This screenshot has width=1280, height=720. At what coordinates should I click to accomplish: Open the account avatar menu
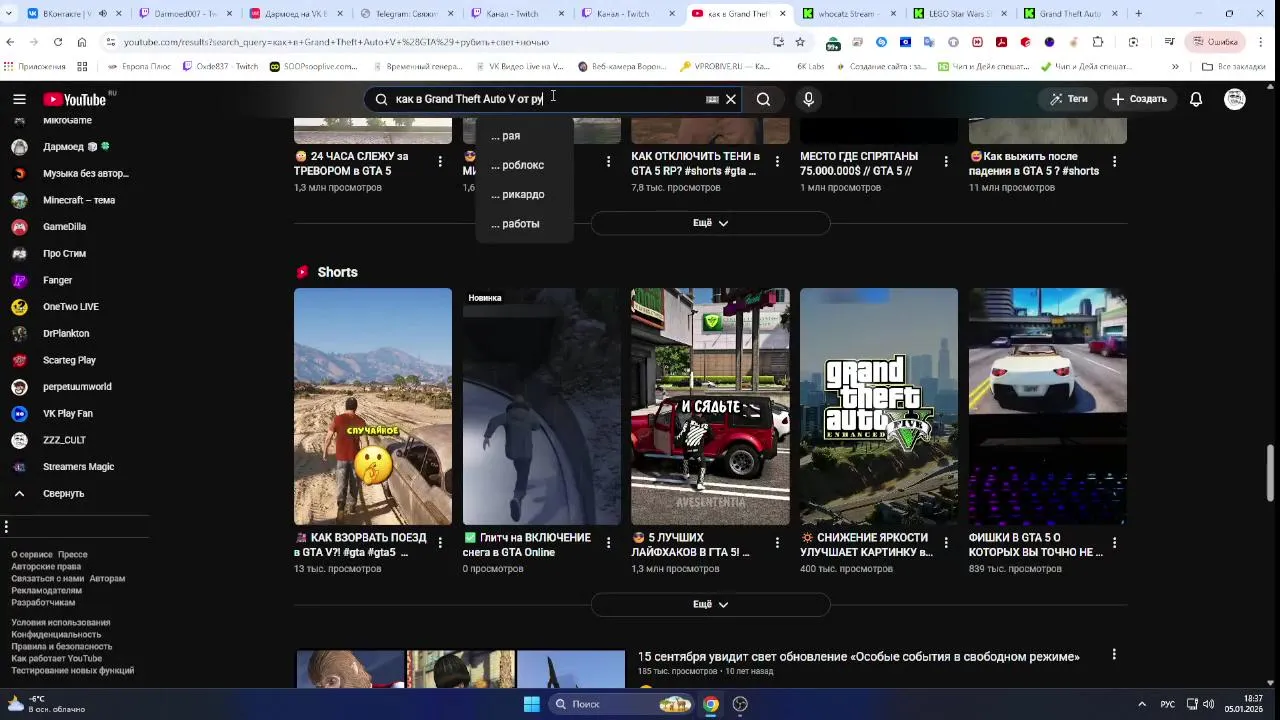[x=1235, y=99]
